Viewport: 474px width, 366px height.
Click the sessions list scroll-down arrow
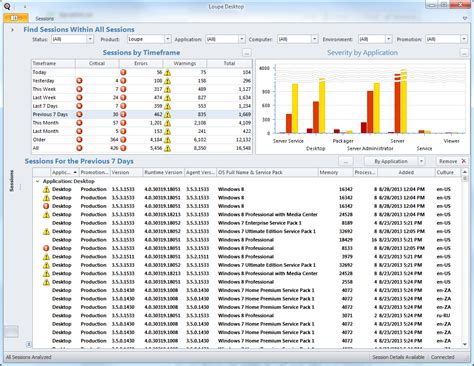465,345
